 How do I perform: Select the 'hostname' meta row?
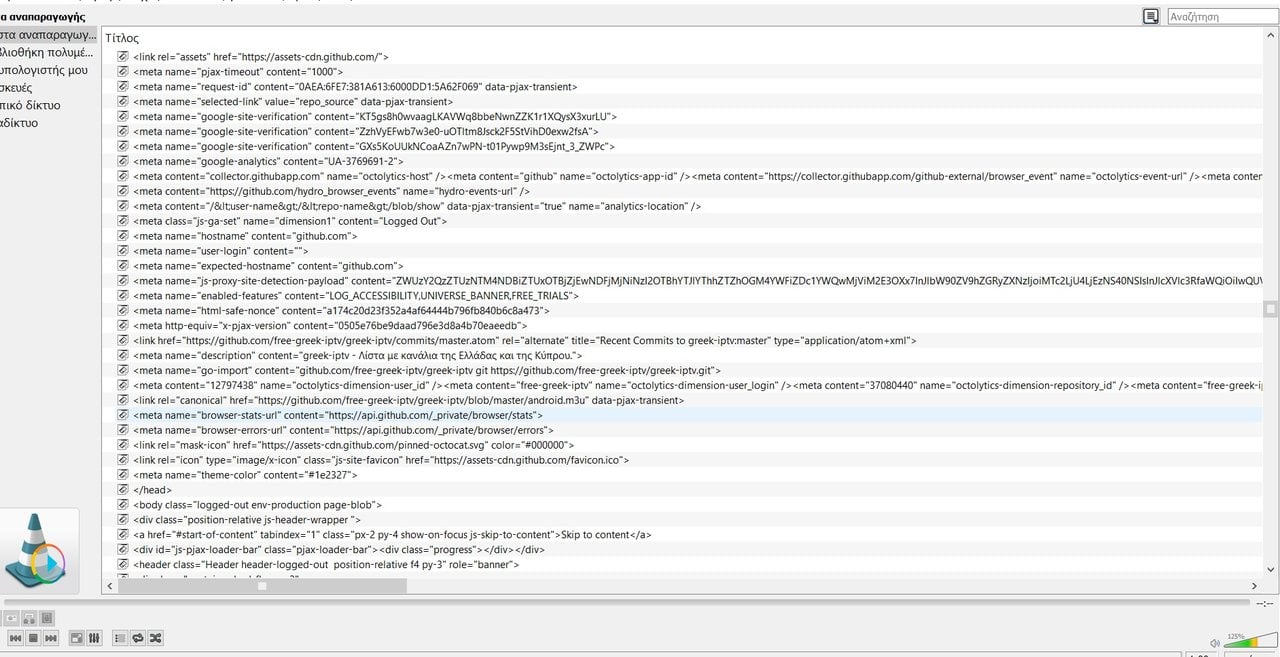tap(683, 236)
